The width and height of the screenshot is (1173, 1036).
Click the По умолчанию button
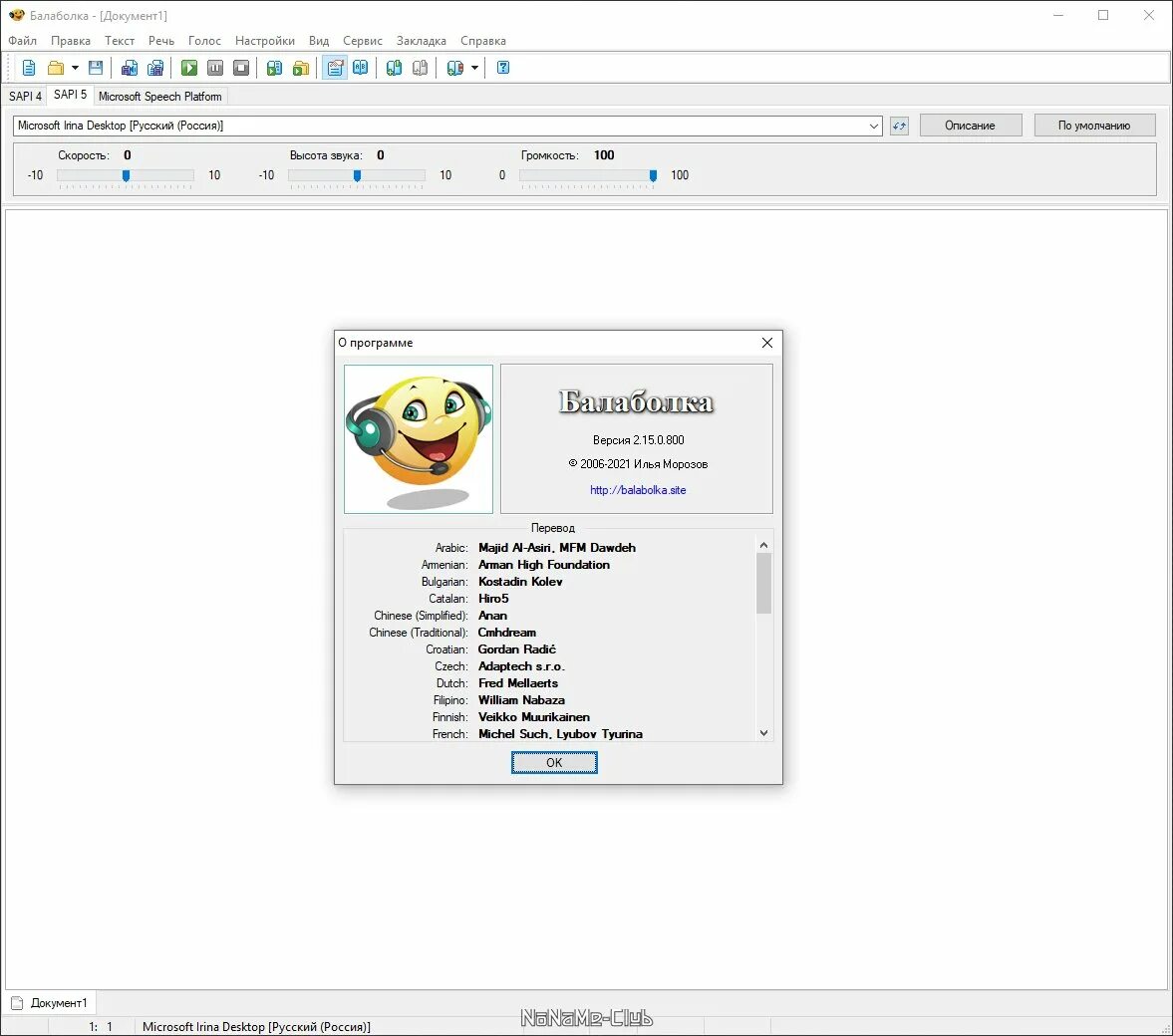(x=1094, y=126)
